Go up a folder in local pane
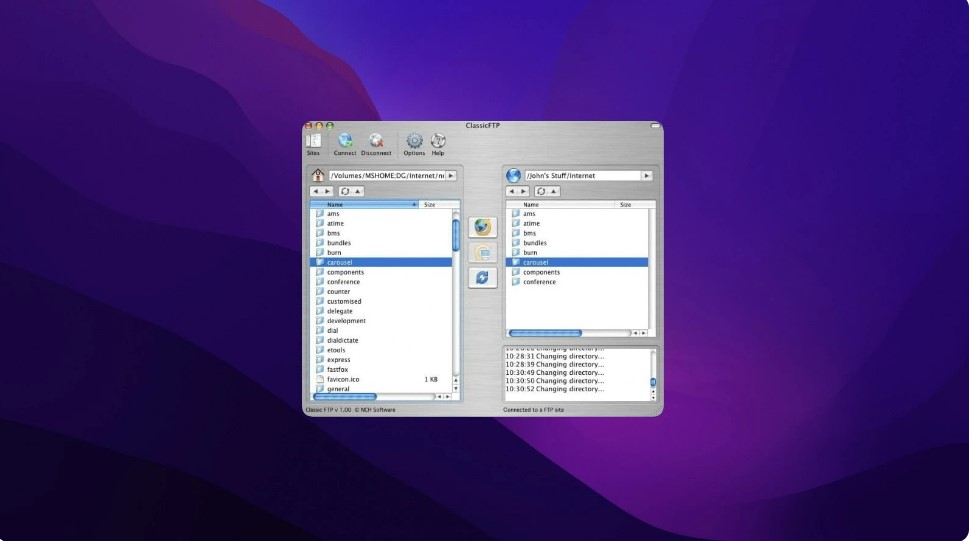This screenshot has height=541, width=969. 357,192
